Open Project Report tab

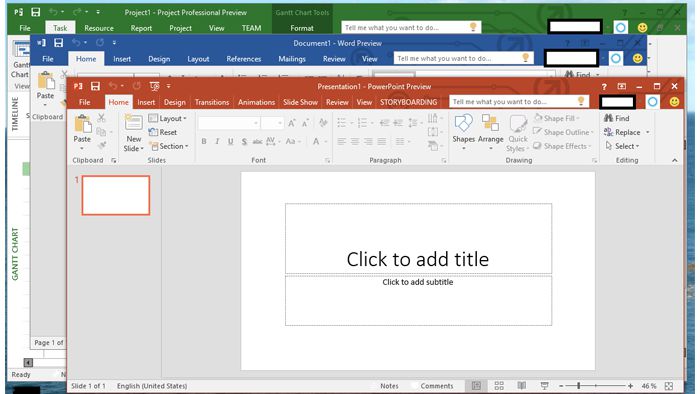point(141,28)
